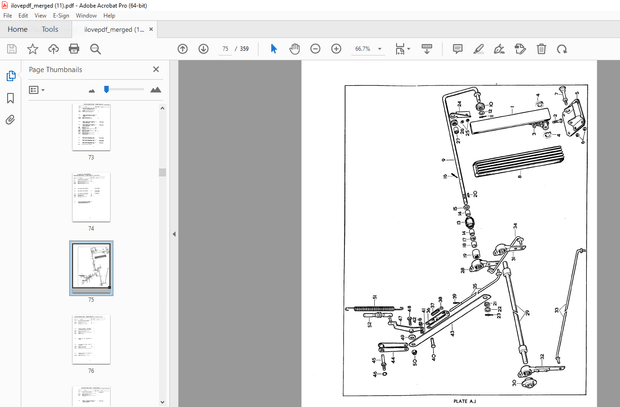Click the scrolling mode toolbar icon
The height and width of the screenshot is (407, 620).
click(x=427, y=49)
